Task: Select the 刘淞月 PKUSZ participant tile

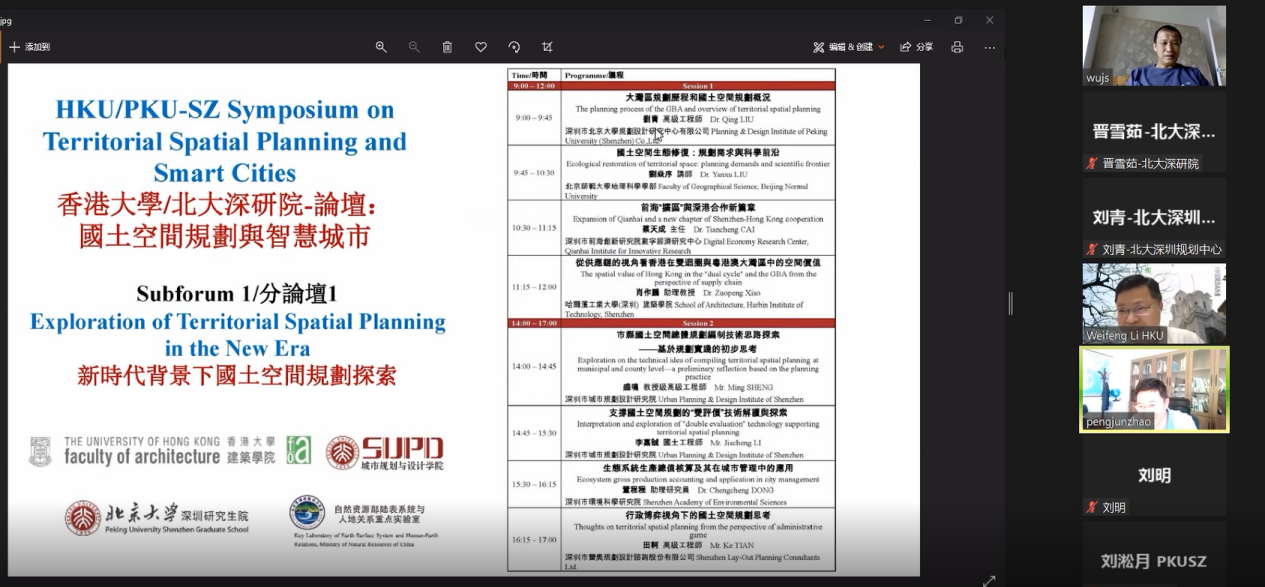Action: [1154, 556]
